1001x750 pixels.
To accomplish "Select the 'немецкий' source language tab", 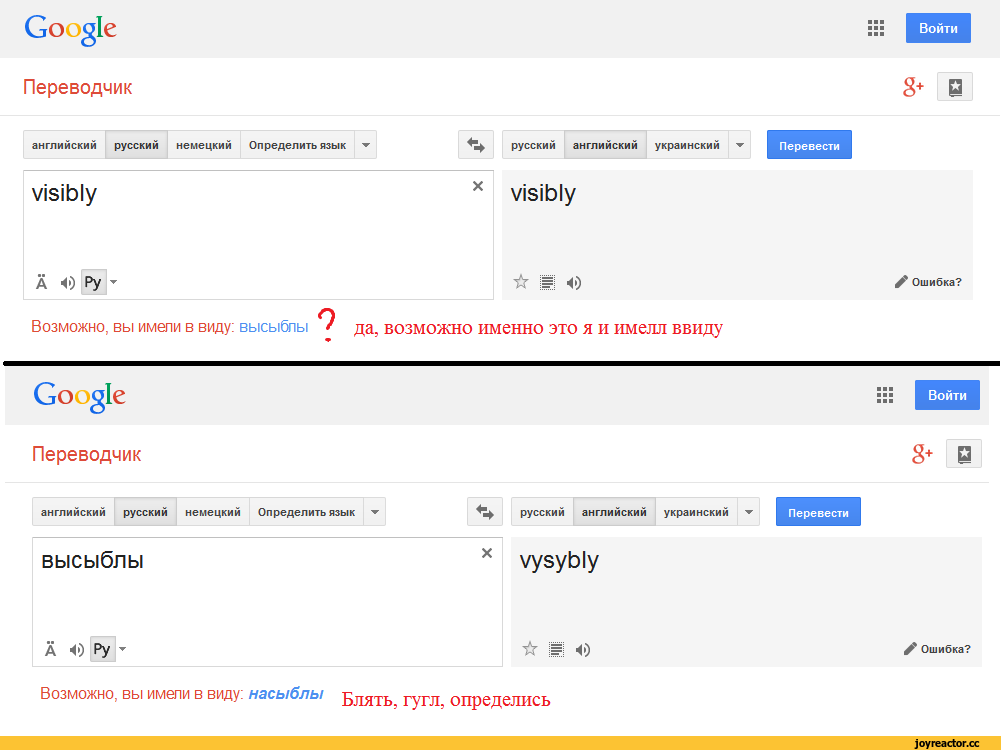I will 204,145.
